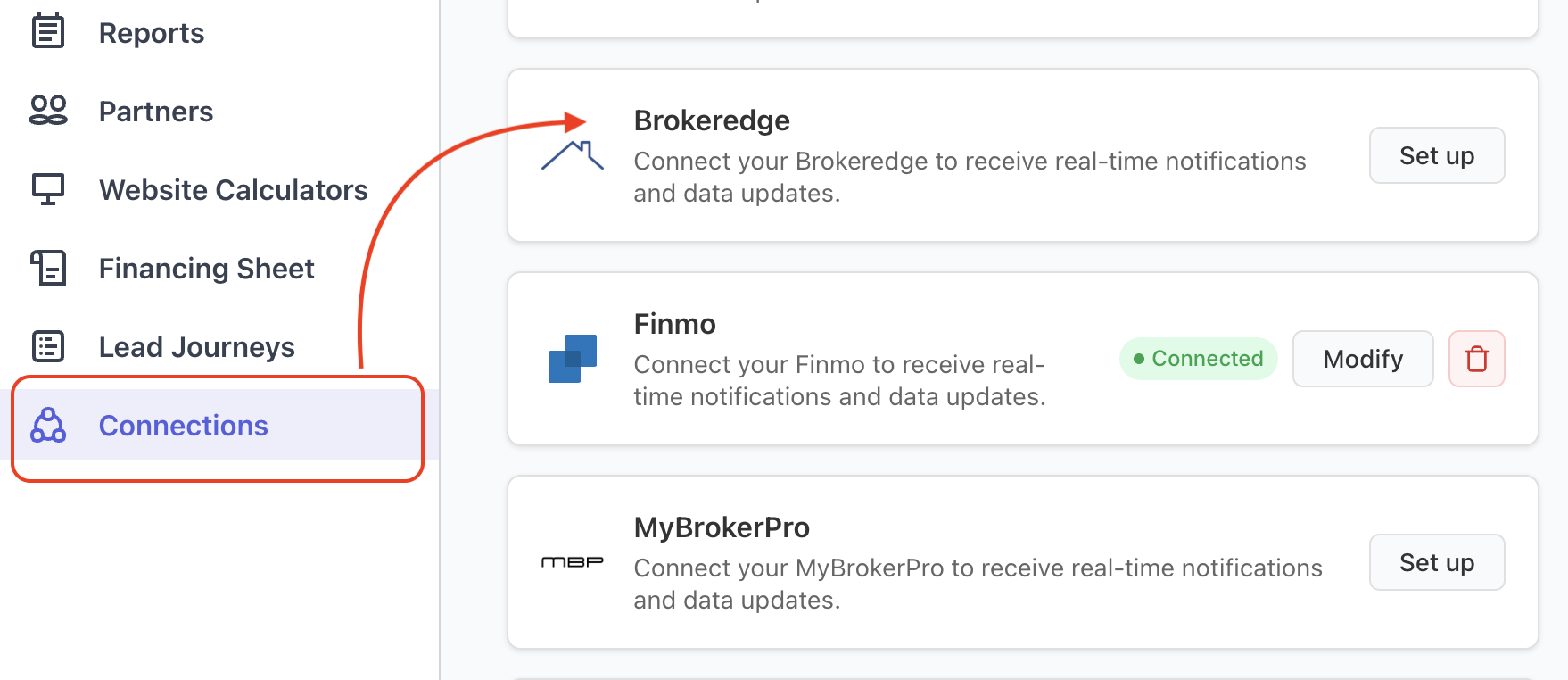Open Website Calculators in sidebar

click(233, 190)
